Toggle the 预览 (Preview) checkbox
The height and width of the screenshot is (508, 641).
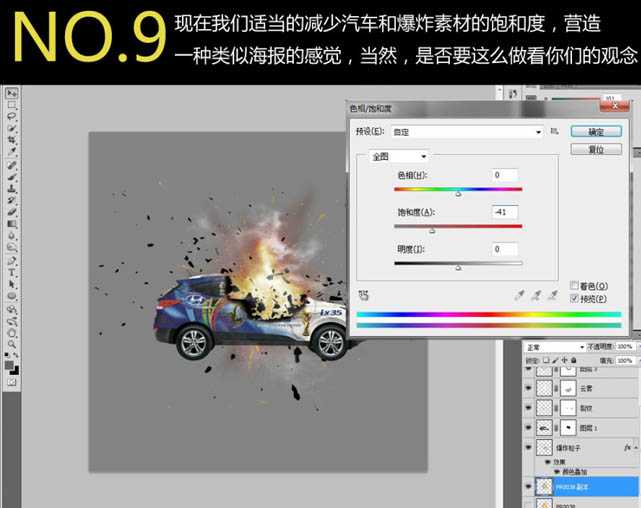pyautogui.click(x=573, y=298)
